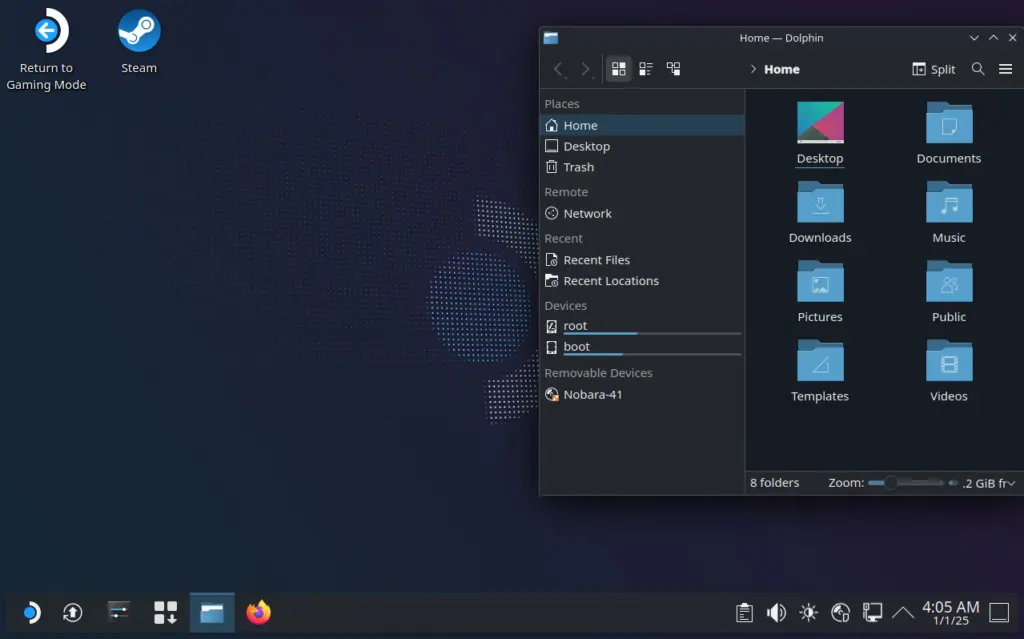Adjust the Zoom slider in status bar

[890, 483]
